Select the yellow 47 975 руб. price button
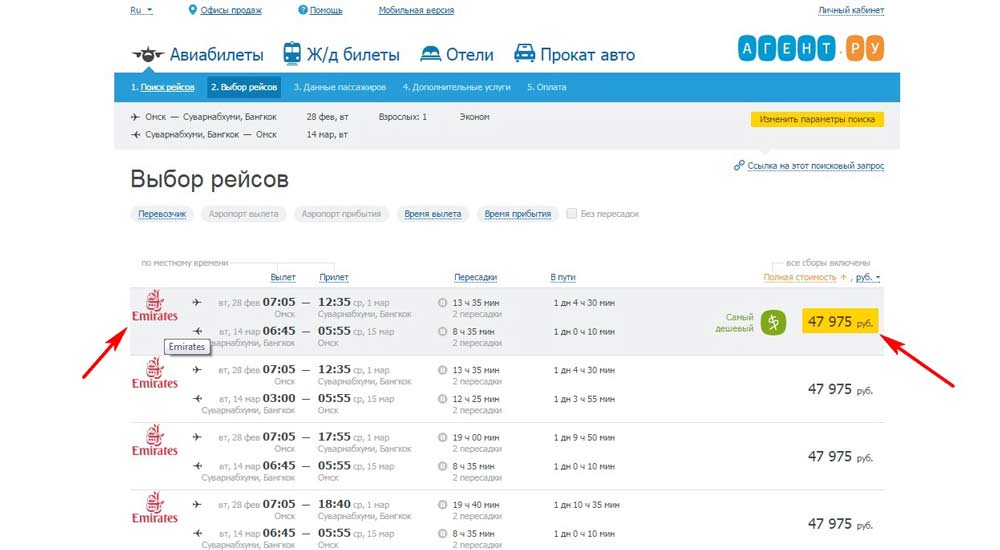The height and width of the screenshot is (550, 1000). 840,322
